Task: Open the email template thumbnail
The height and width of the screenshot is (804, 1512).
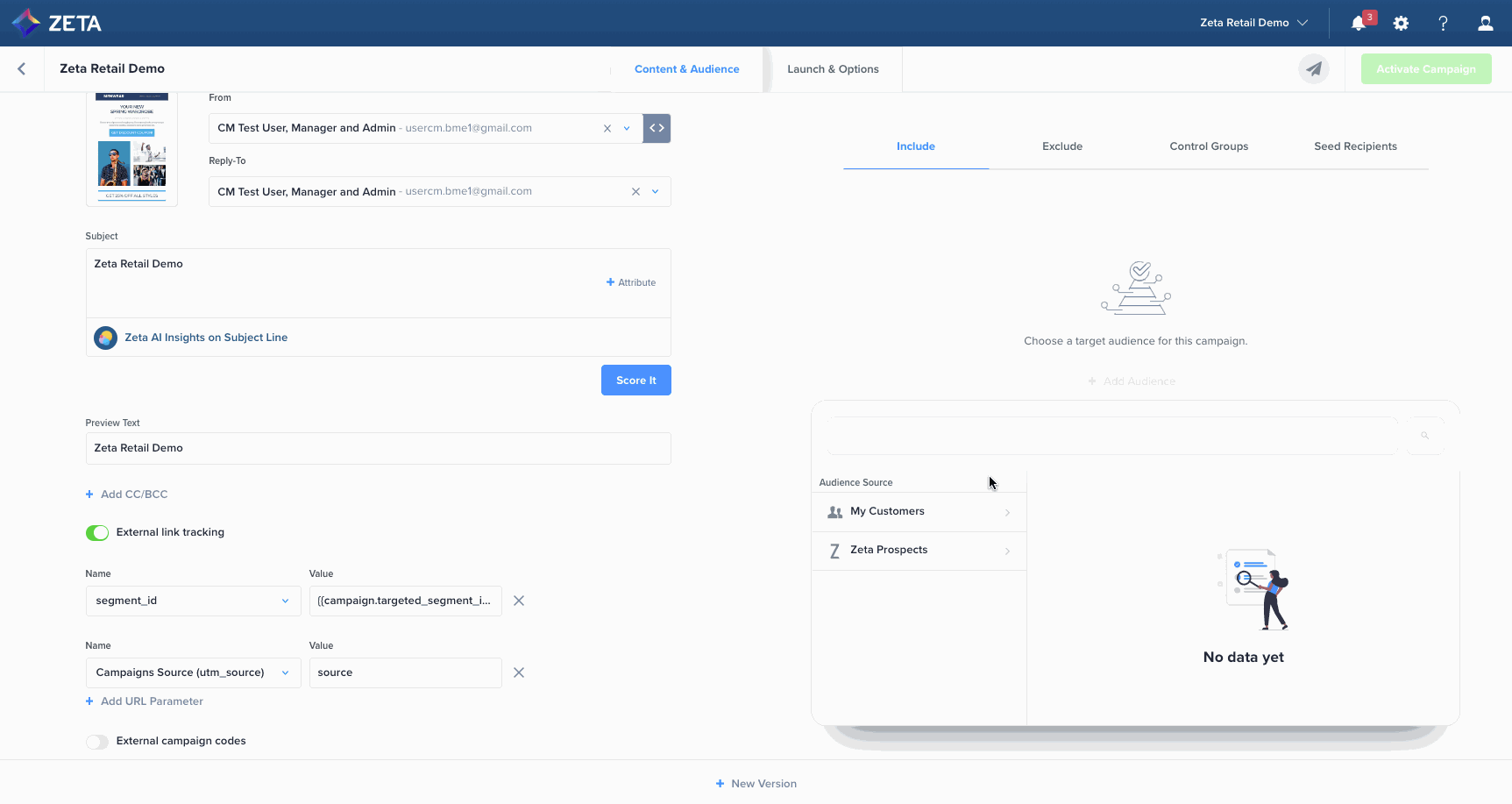Action: click(x=131, y=147)
